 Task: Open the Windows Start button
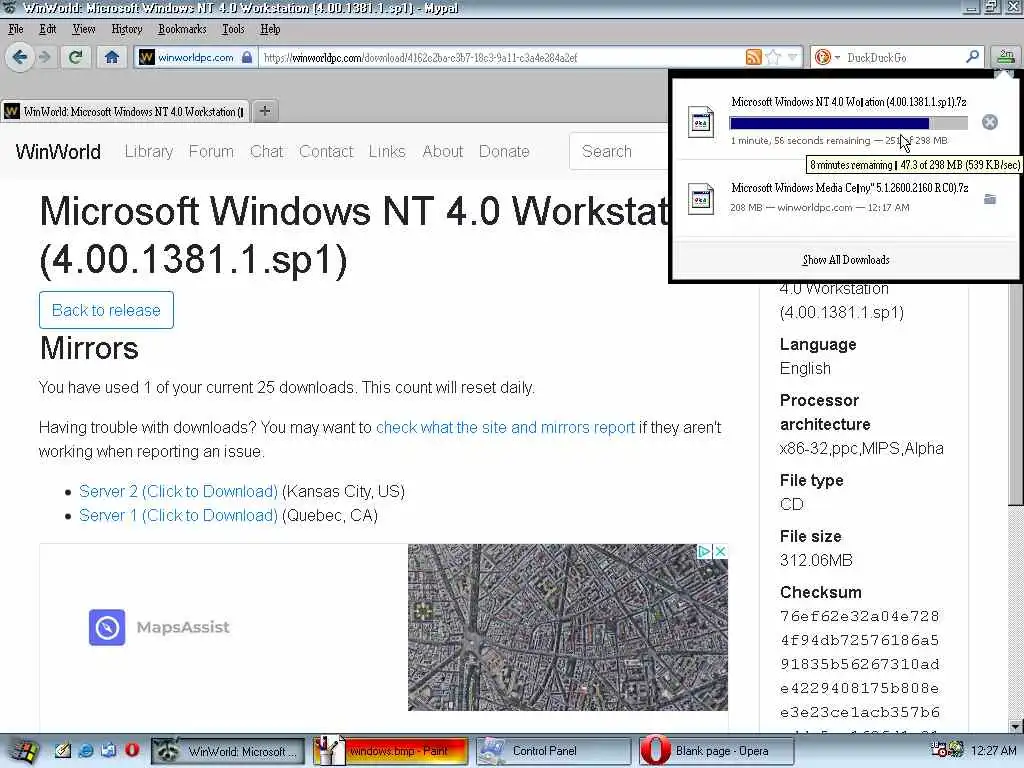tap(24, 751)
